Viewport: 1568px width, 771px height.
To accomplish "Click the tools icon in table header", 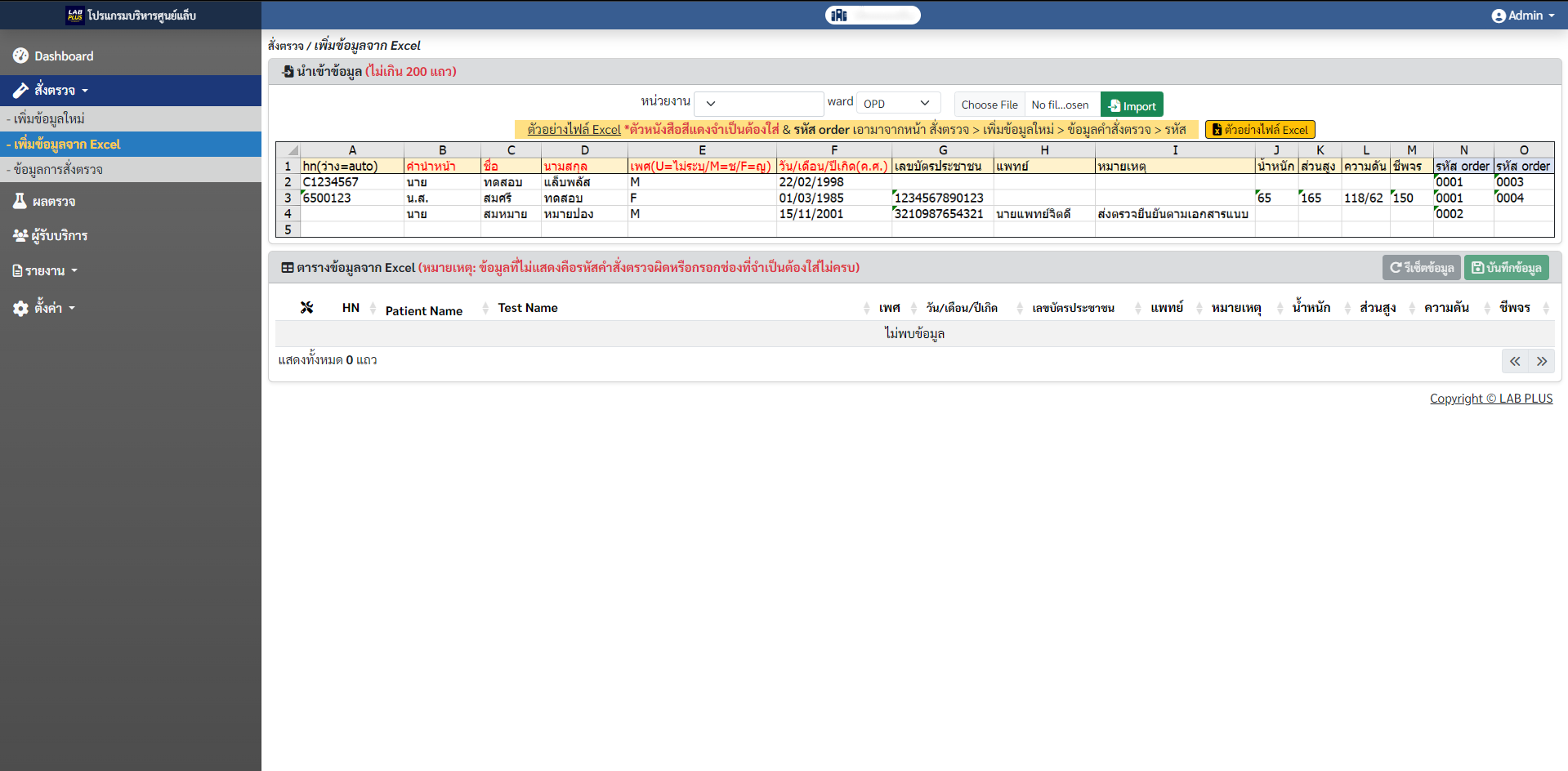I will [306, 308].
